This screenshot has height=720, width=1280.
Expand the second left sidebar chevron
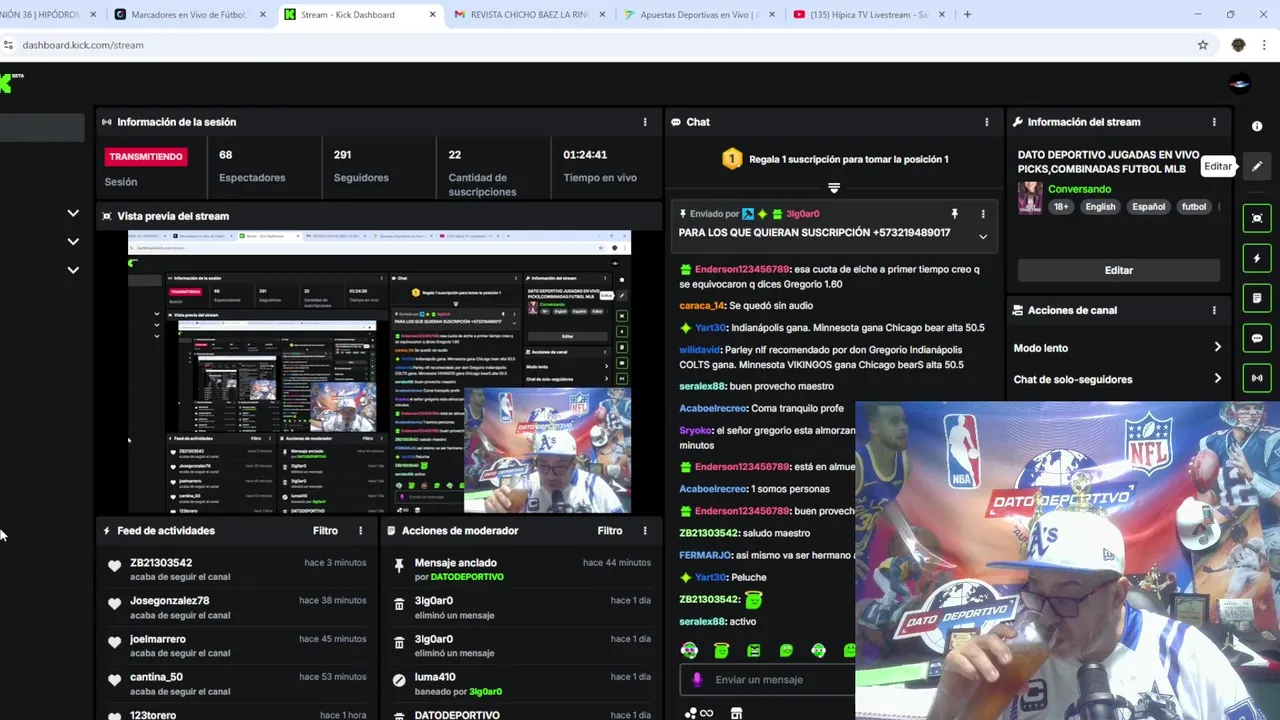73,241
